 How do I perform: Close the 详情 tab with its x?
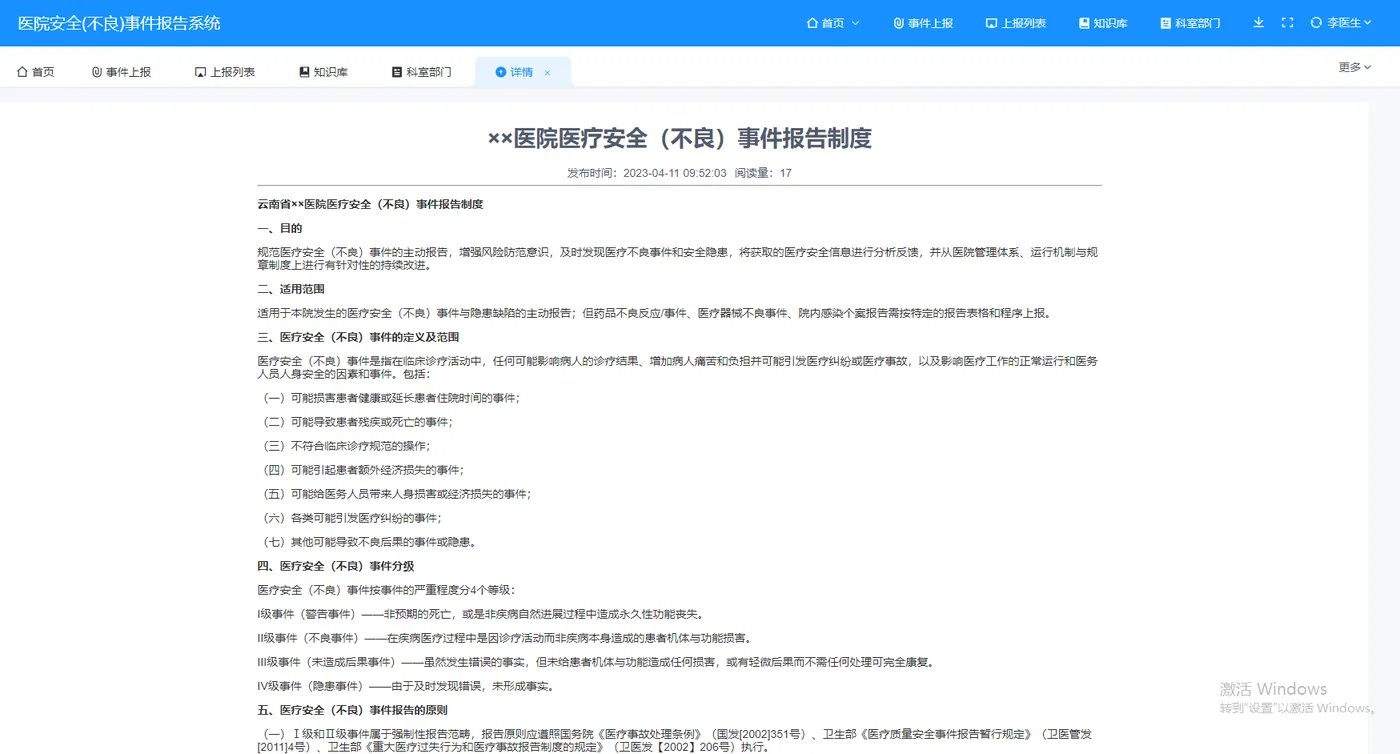pos(547,73)
